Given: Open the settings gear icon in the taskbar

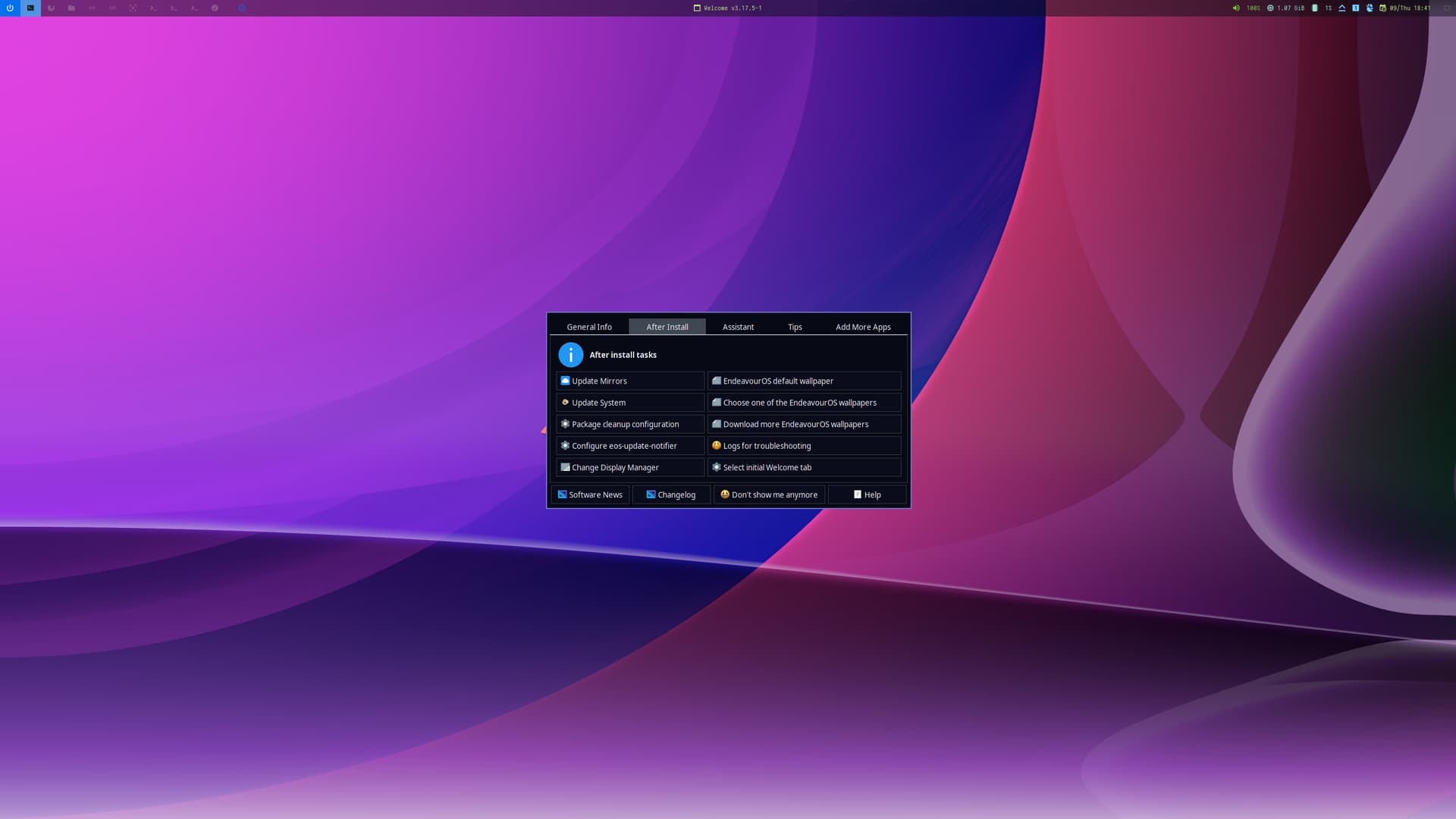Looking at the screenshot, I should point(213,8).
